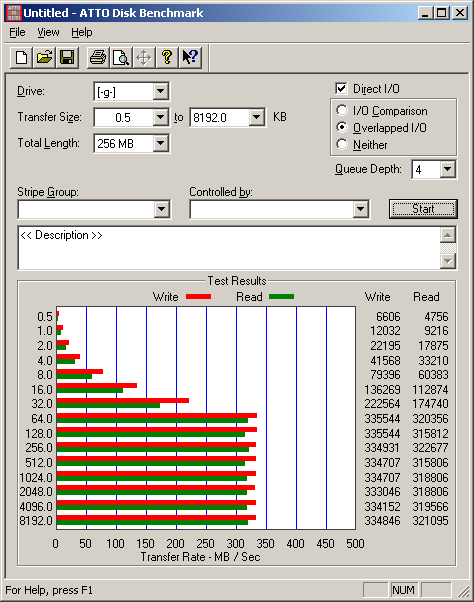
Task: Choose the Neither radio button
Action: click(x=342, y=144)
